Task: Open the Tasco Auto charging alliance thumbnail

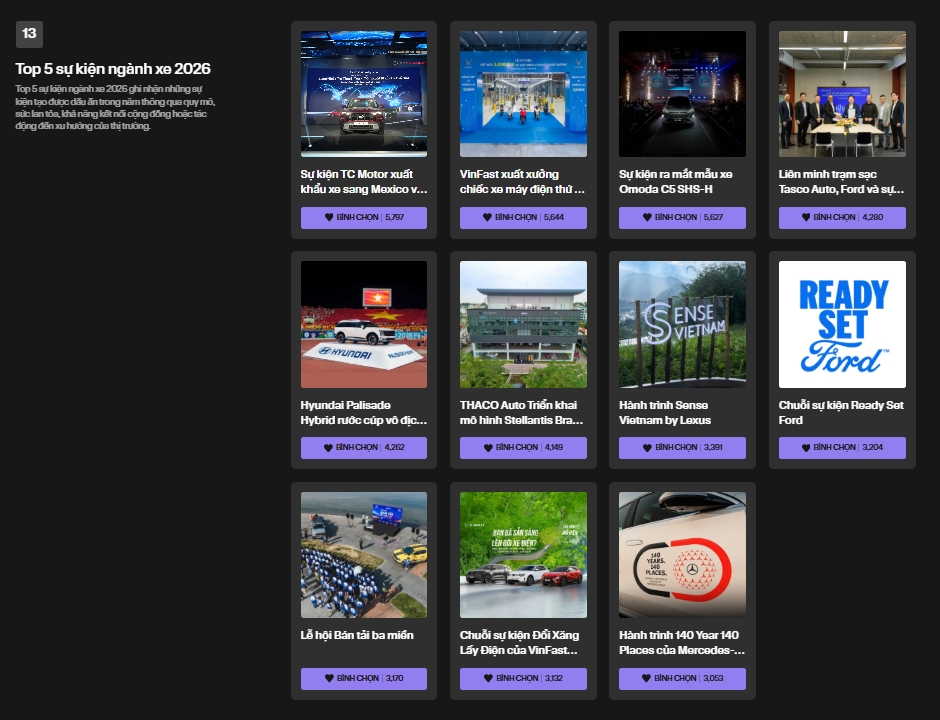Action: point(842,94)
